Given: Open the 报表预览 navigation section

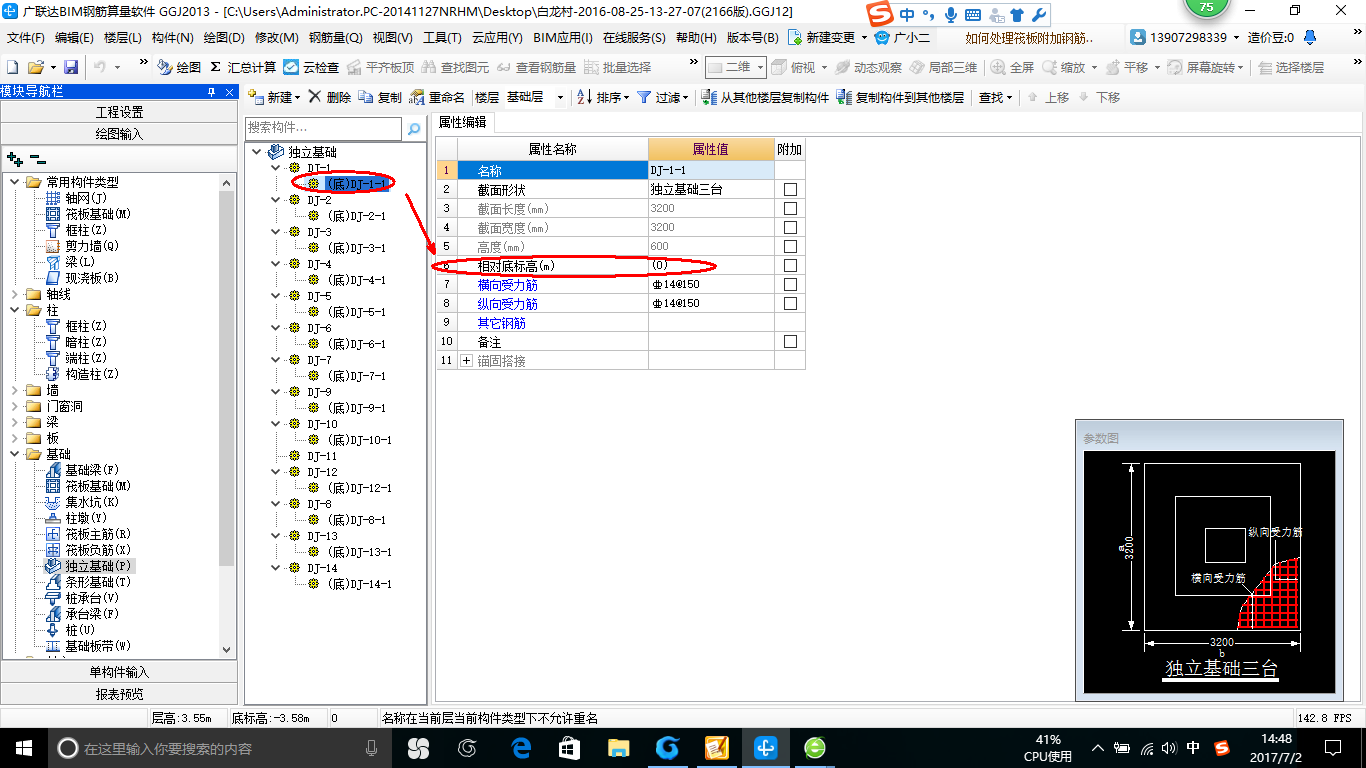Looking at the screenshot, I should tap(119, 694).
